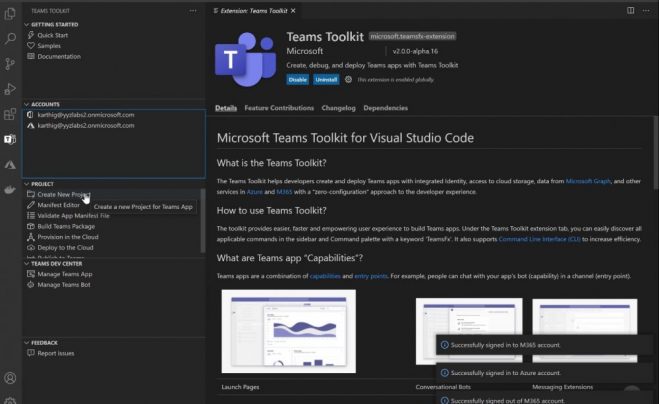Open the Search view in activity bar
659x404 pixels.
(10, 39)
